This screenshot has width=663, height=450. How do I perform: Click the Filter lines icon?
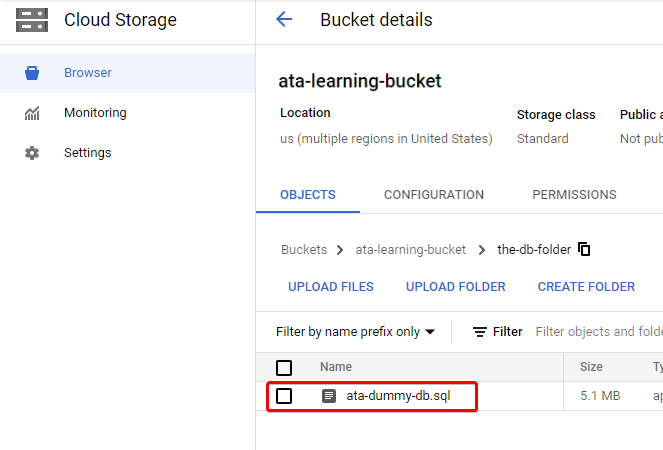pos(479,332)
